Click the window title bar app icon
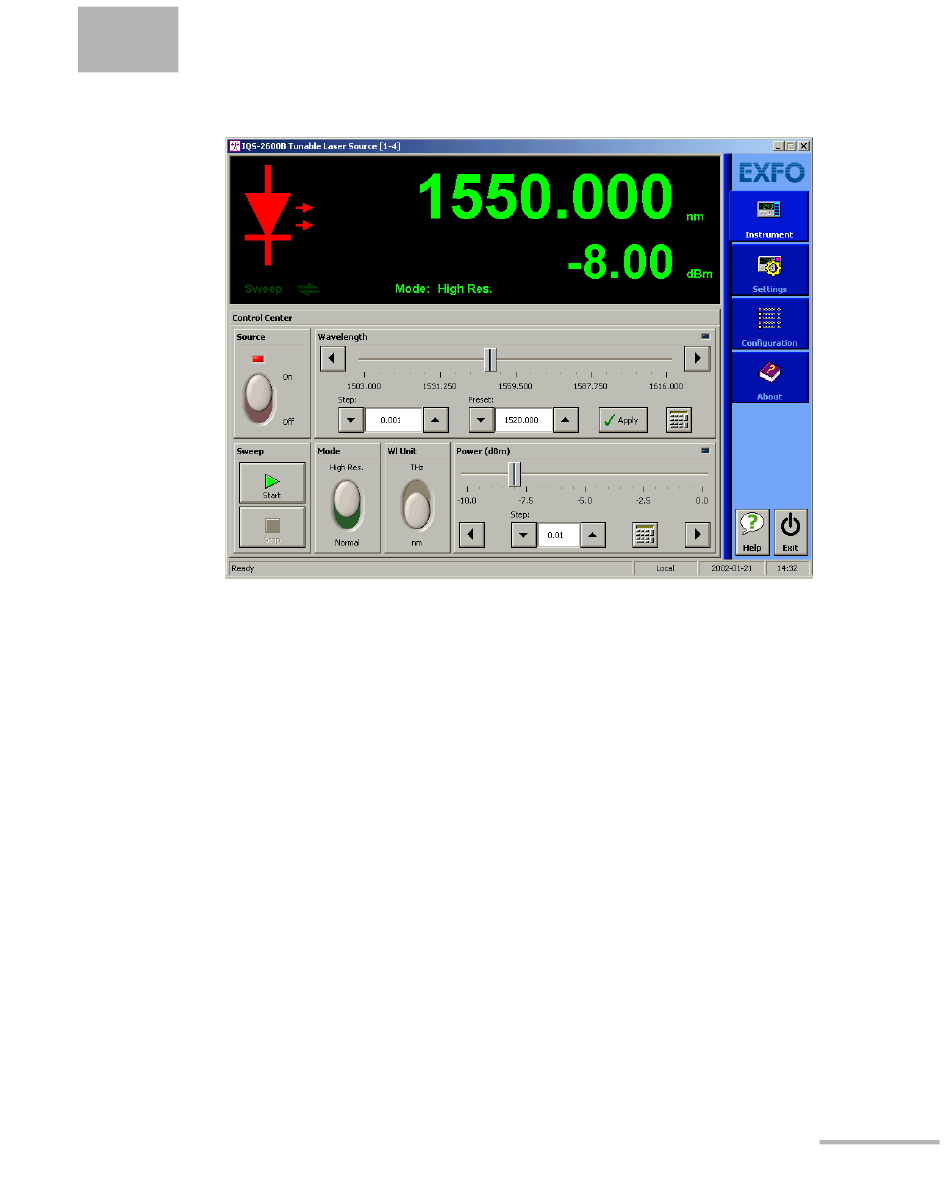Screen dimensions: 950x1181 point(234,146)
